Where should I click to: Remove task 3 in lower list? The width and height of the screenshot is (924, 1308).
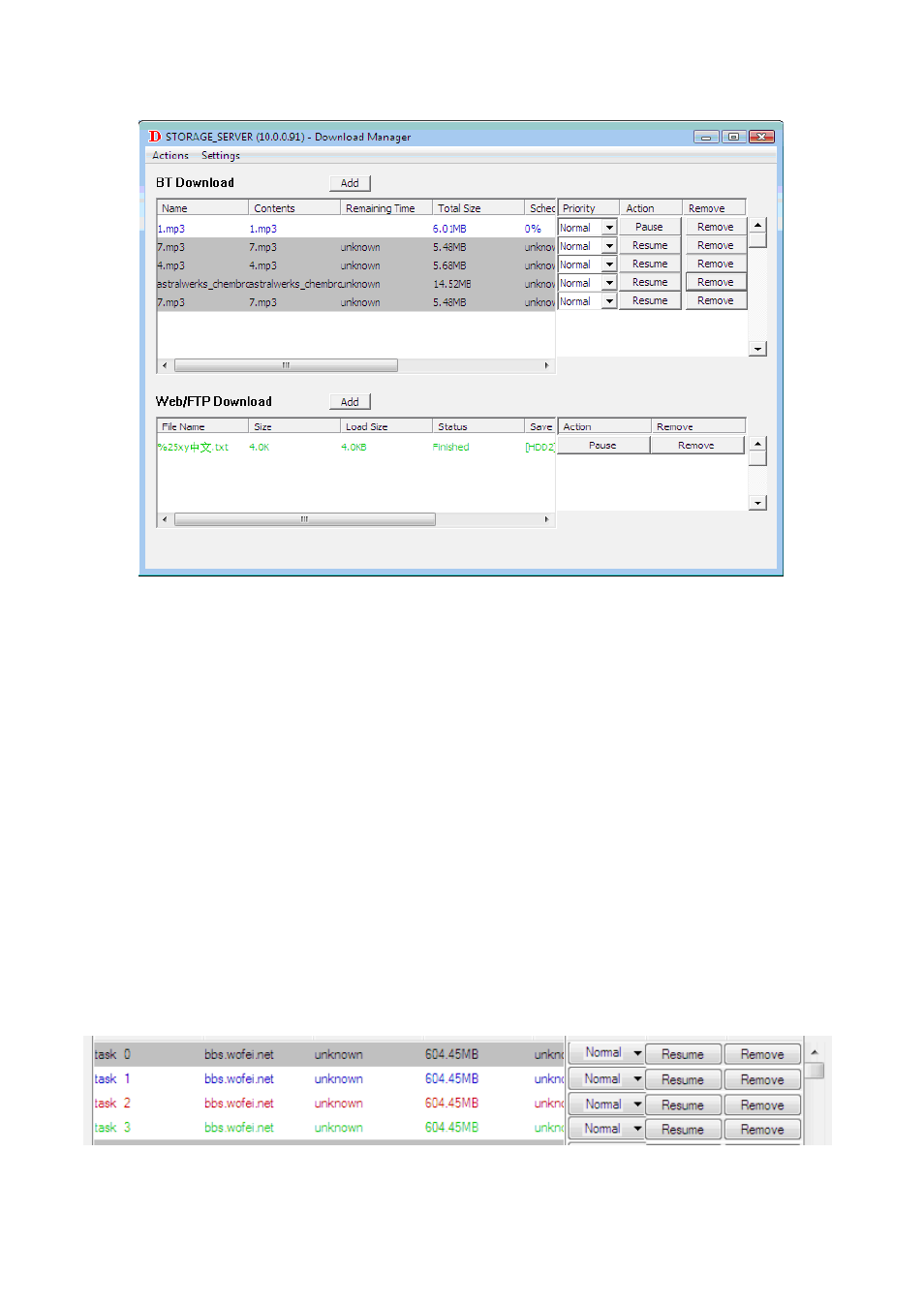[762, 1130]
